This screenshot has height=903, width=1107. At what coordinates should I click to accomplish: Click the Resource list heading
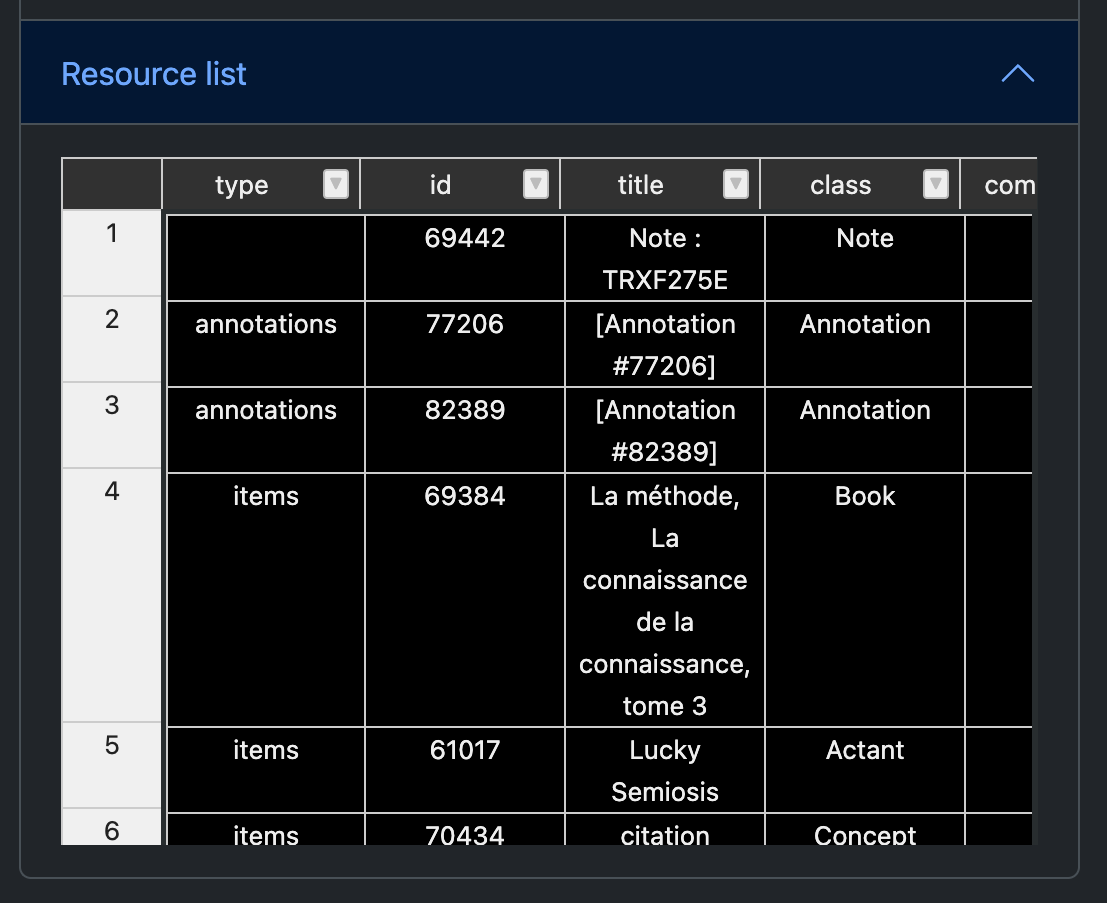tap(154, 74)
